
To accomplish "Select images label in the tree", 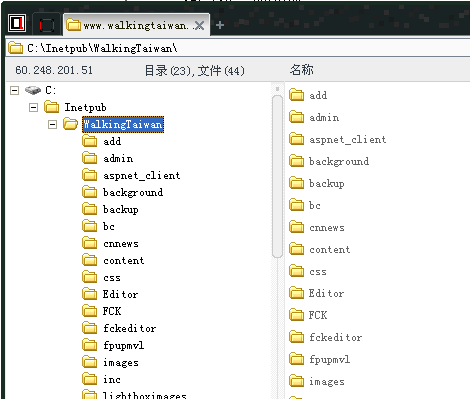I will (121, 362).
